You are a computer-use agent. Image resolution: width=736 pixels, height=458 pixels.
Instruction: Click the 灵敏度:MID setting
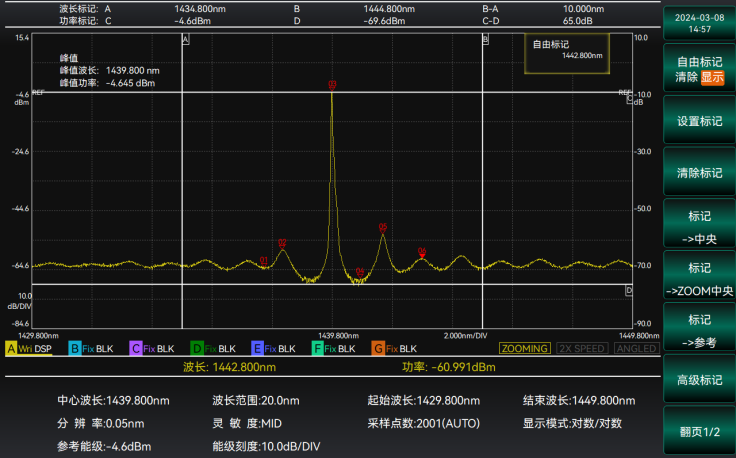[247, 424]
